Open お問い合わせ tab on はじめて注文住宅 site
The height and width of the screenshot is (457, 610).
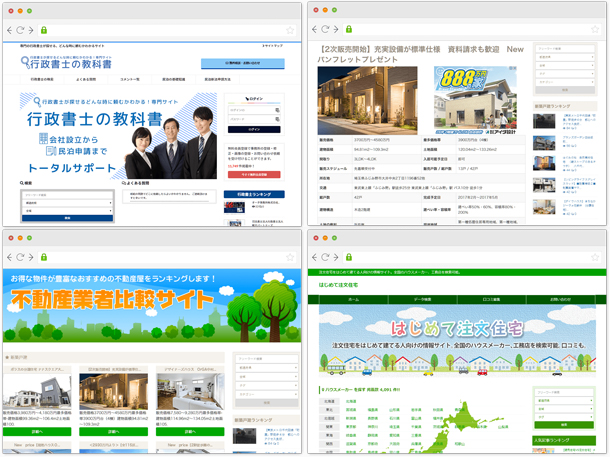pos(561,299)
